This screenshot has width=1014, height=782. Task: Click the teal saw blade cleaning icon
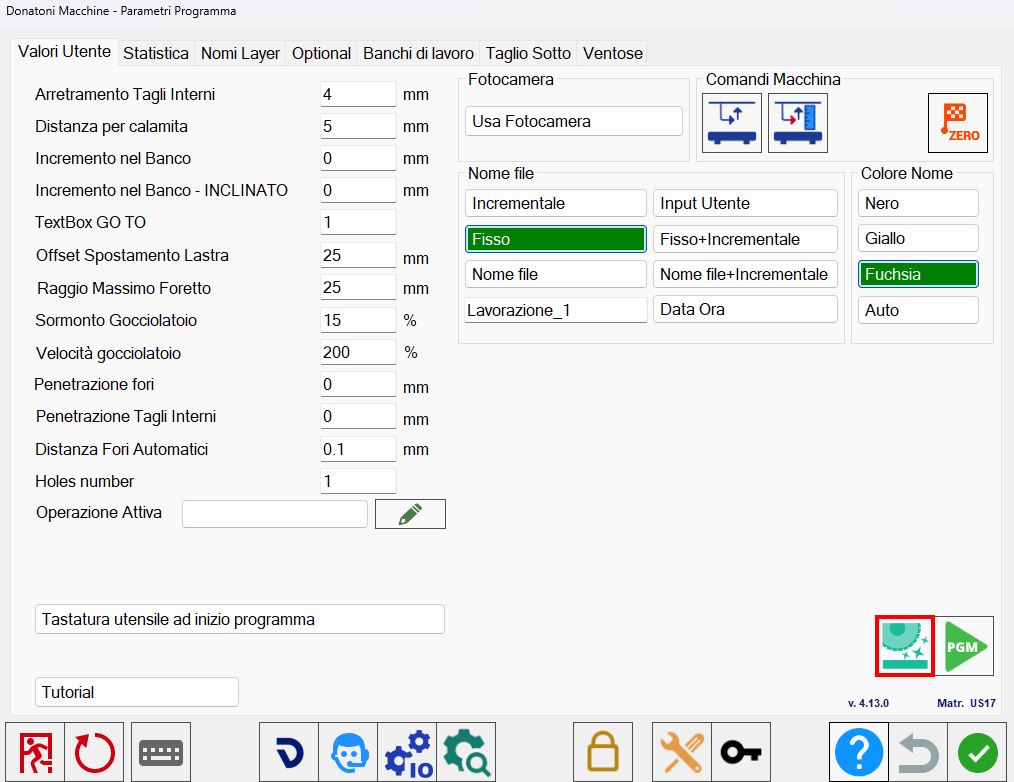coord(905,646)
